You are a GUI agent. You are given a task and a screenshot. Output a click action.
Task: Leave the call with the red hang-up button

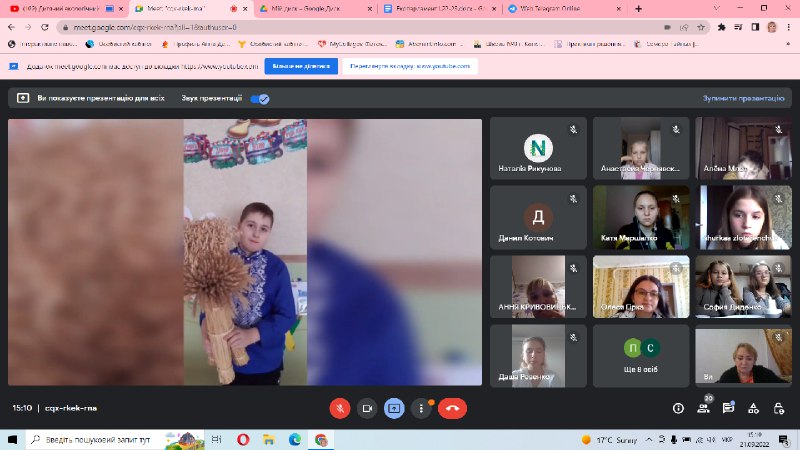(452, 408)
